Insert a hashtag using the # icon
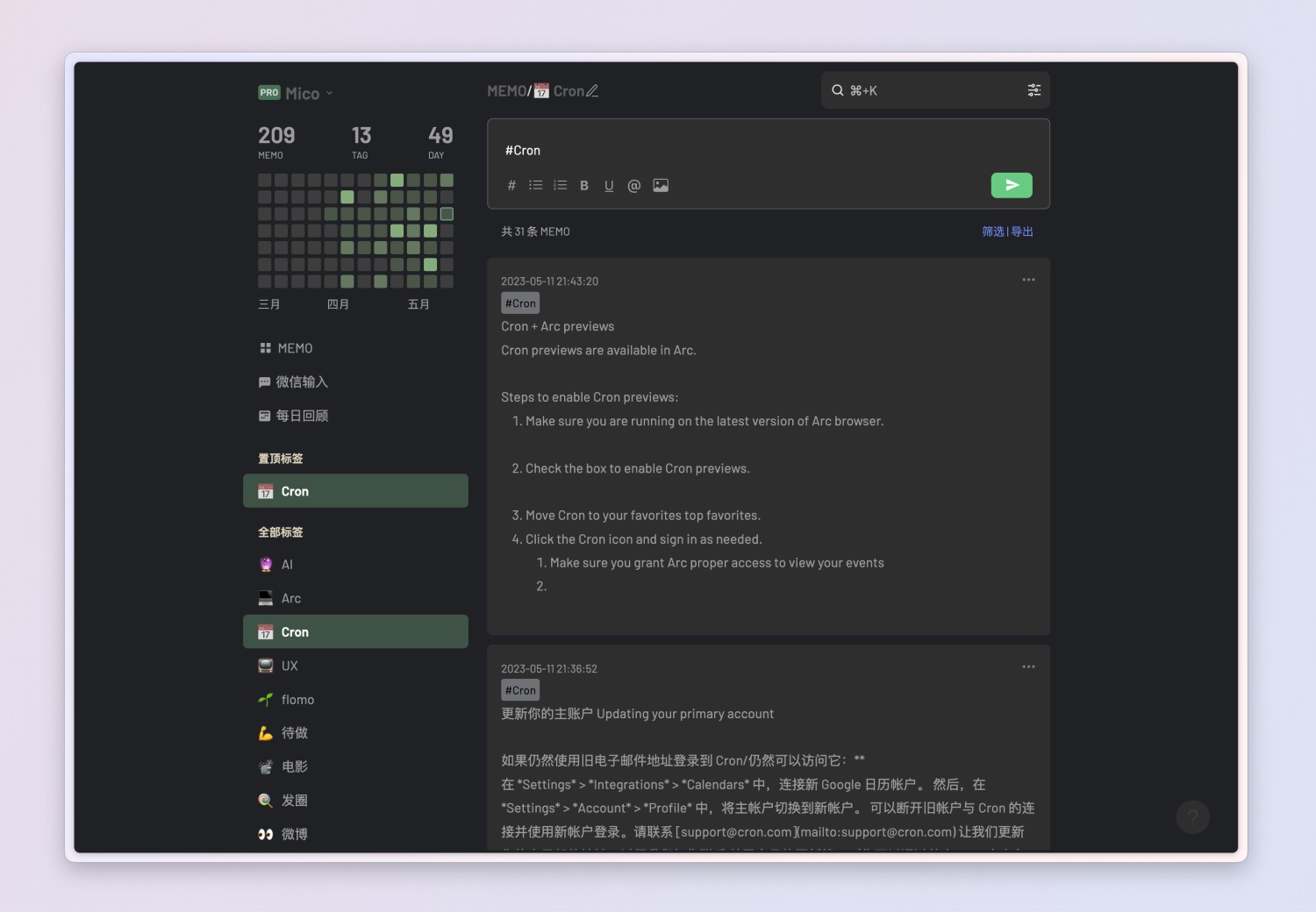The image size is (1316, 912). [511, 186]
